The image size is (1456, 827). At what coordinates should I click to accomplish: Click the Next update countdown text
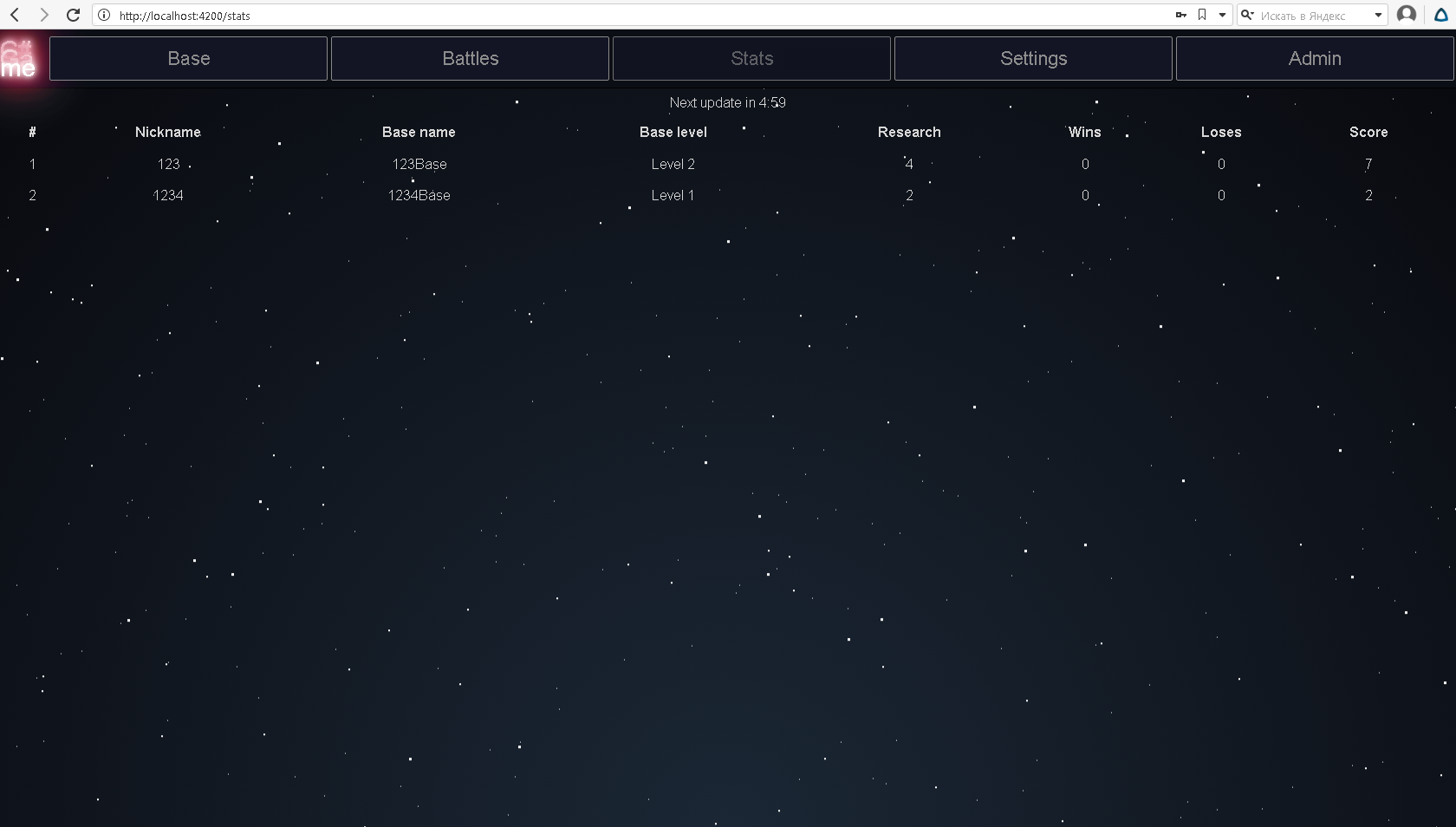click(728, 102)
